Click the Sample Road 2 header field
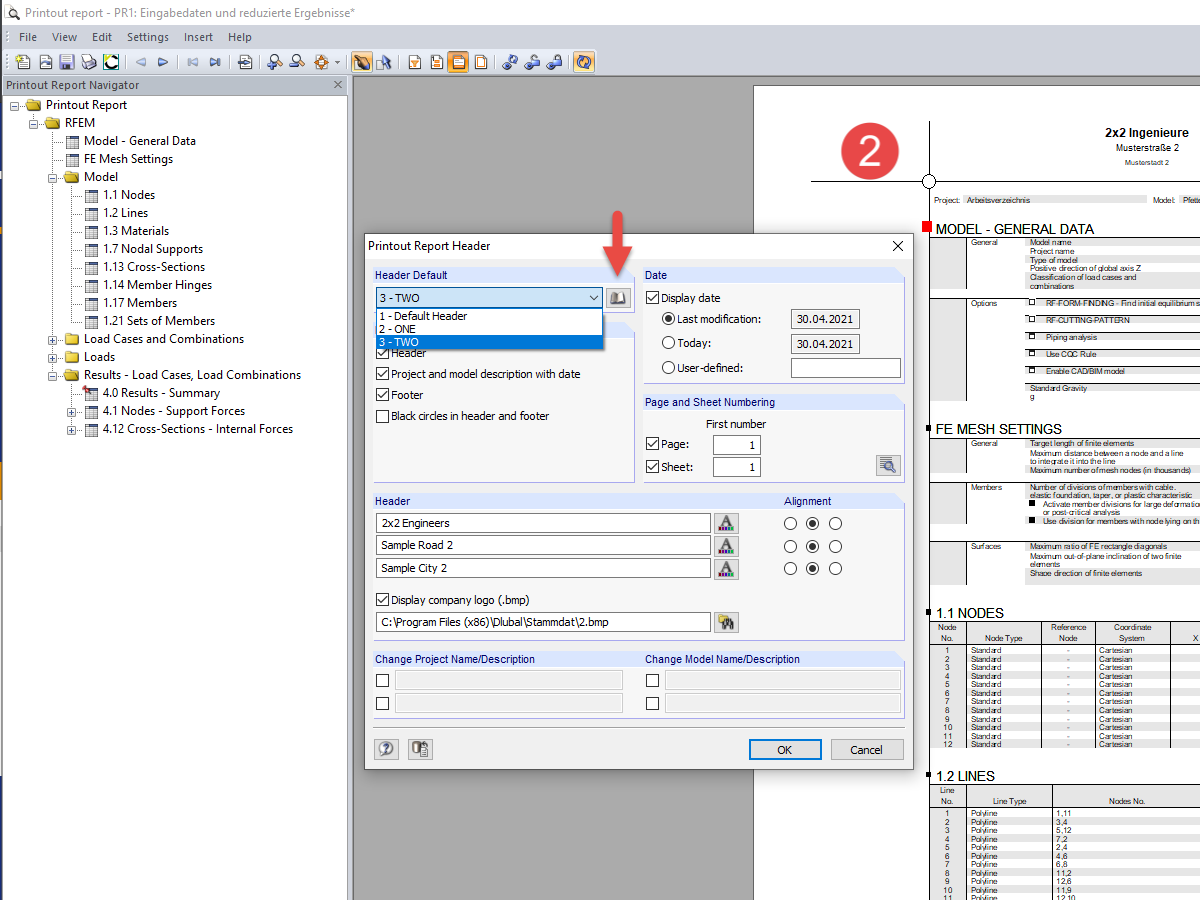The width and height of the screenshot is (1200, 900). pos(543,545)
